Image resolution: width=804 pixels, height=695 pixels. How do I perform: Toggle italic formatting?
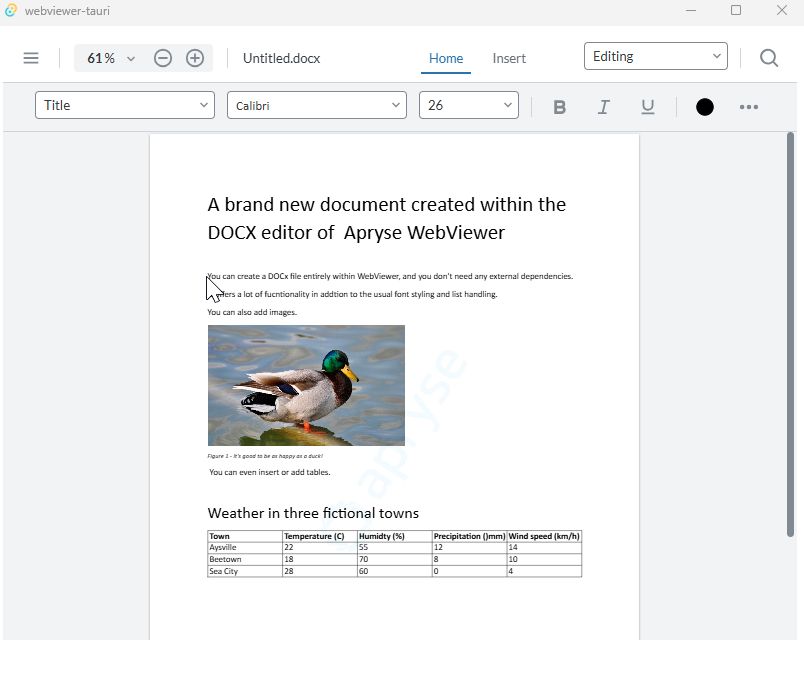(604, 107)
